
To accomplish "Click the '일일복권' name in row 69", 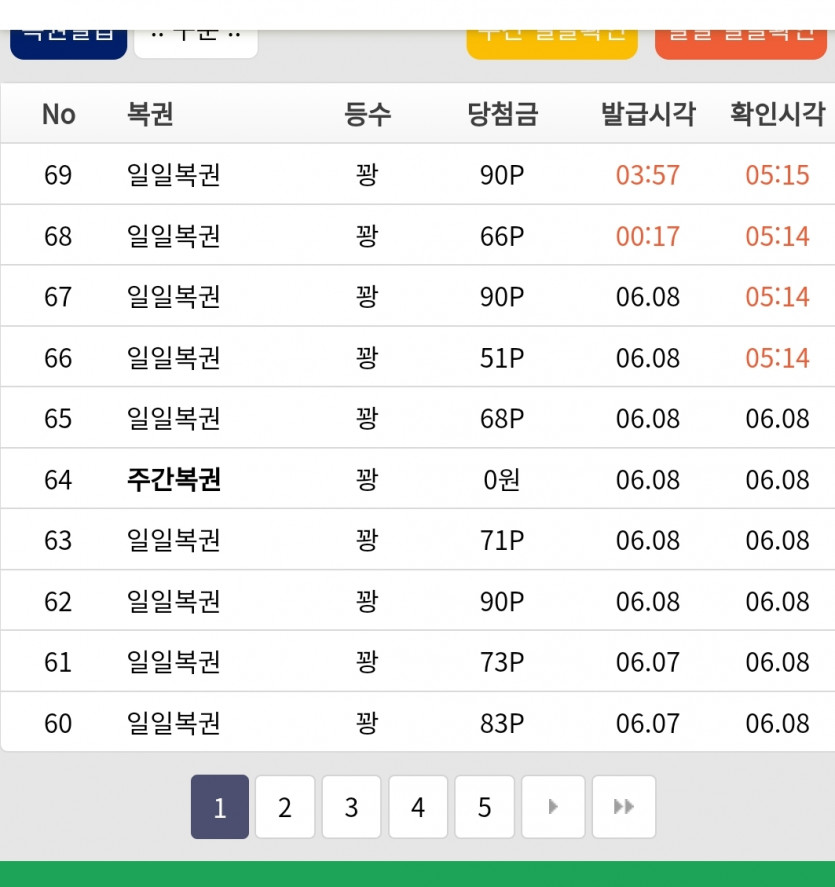I will 174,175.
